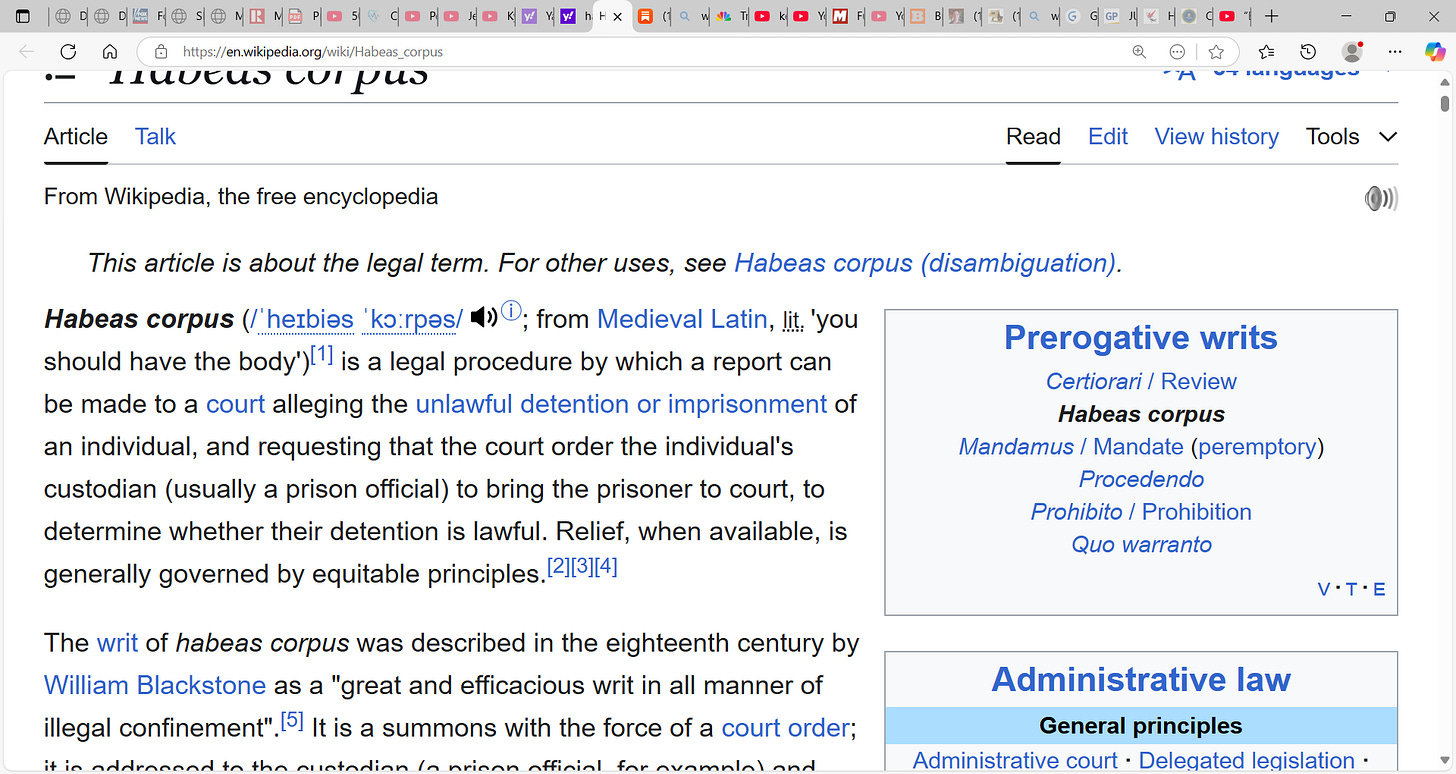This screenshot has height=774, width=1456.
Task: Follow the peremptory link
Action: tap(1257, 446)
